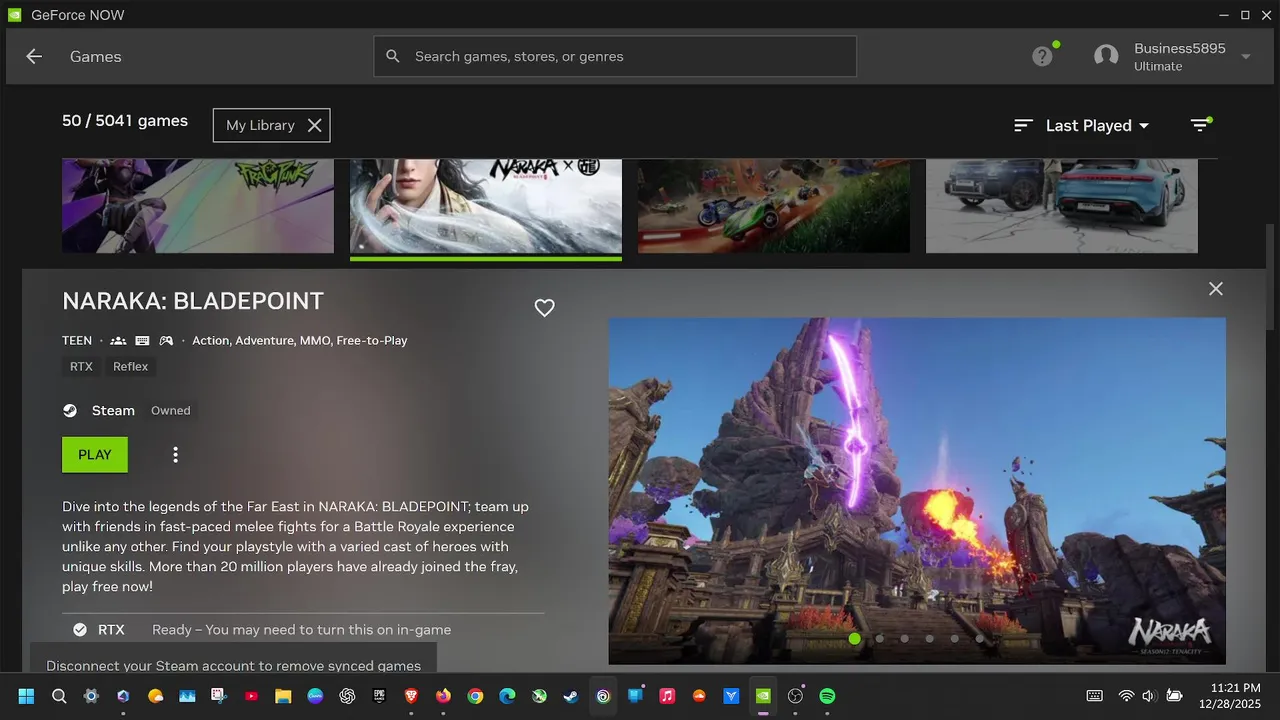Click the magnifier icon in search box
This screenshot has width=1280, height=720.
[393, 56]
